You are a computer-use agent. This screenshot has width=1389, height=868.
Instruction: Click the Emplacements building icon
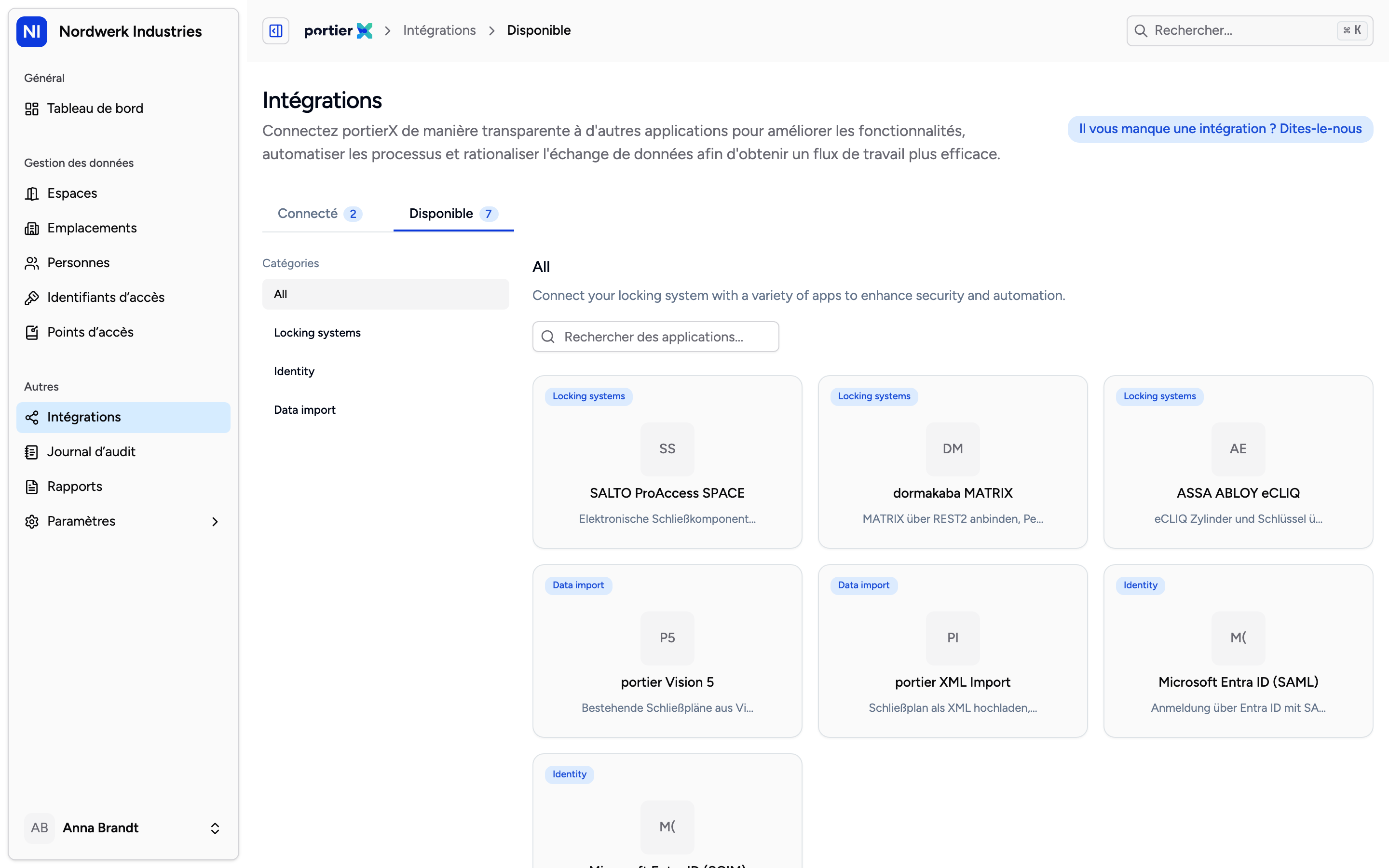[31, 229]
